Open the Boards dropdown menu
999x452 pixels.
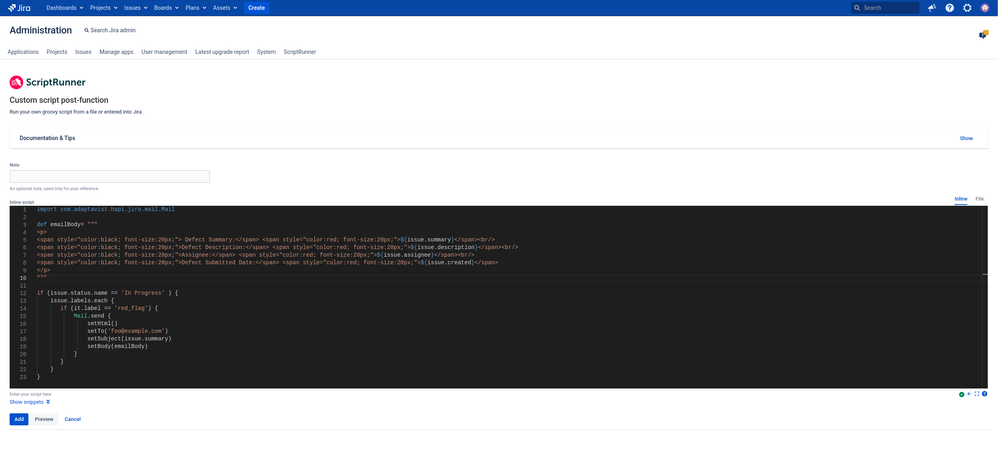click(166, 8)
